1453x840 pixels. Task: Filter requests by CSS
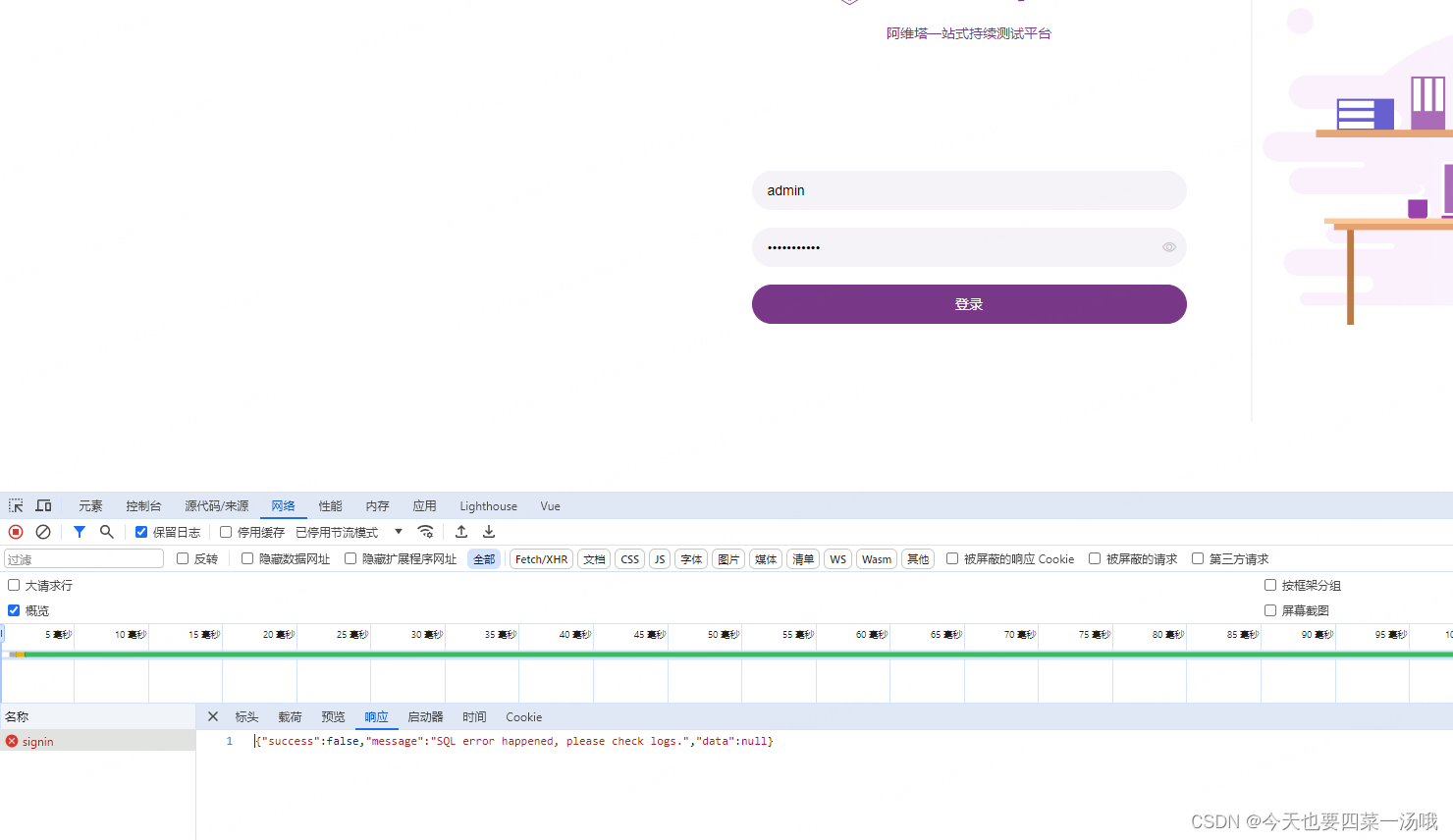(x=629, y=559)
